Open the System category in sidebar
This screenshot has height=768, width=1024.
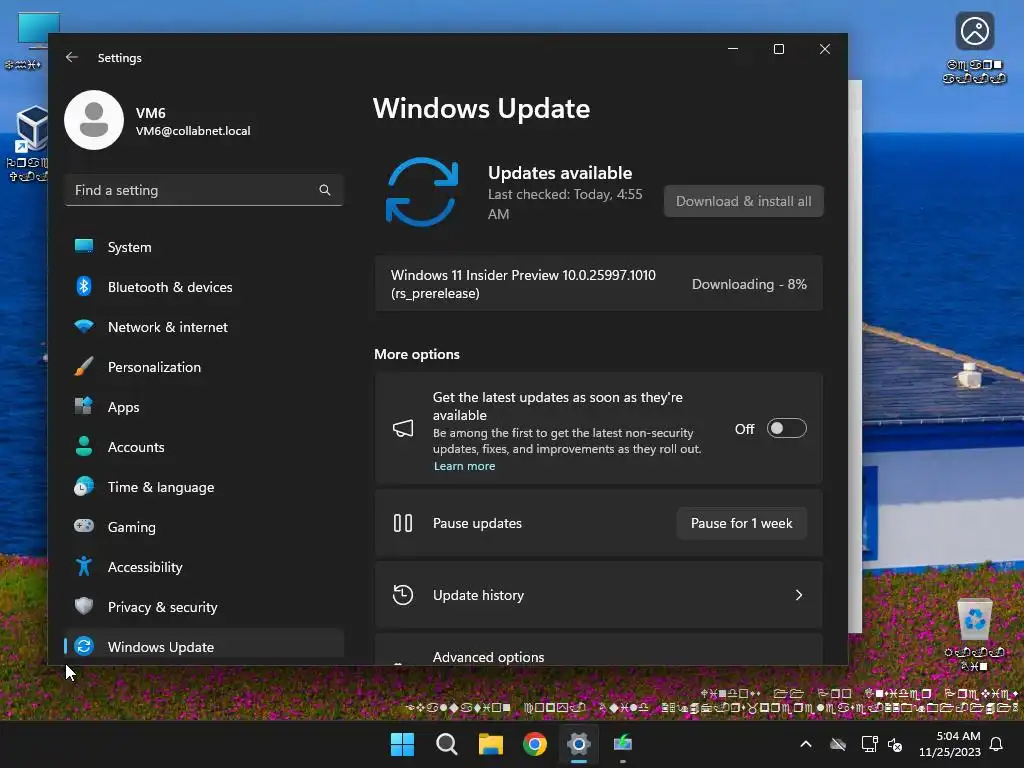tap(204, 247)
